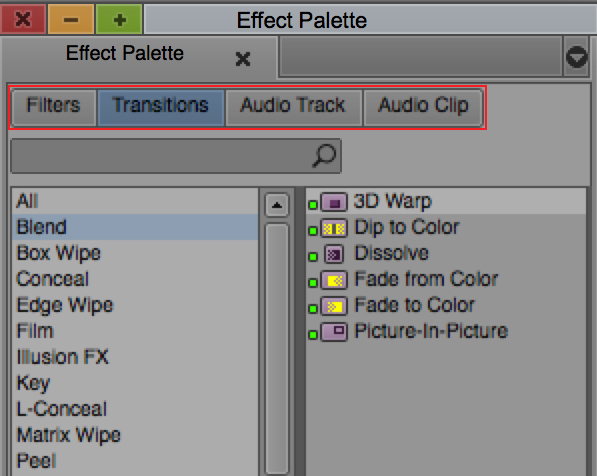Open the panel fast menu dropdown
This screenshot has width=597, height=476.
point(576,57)
